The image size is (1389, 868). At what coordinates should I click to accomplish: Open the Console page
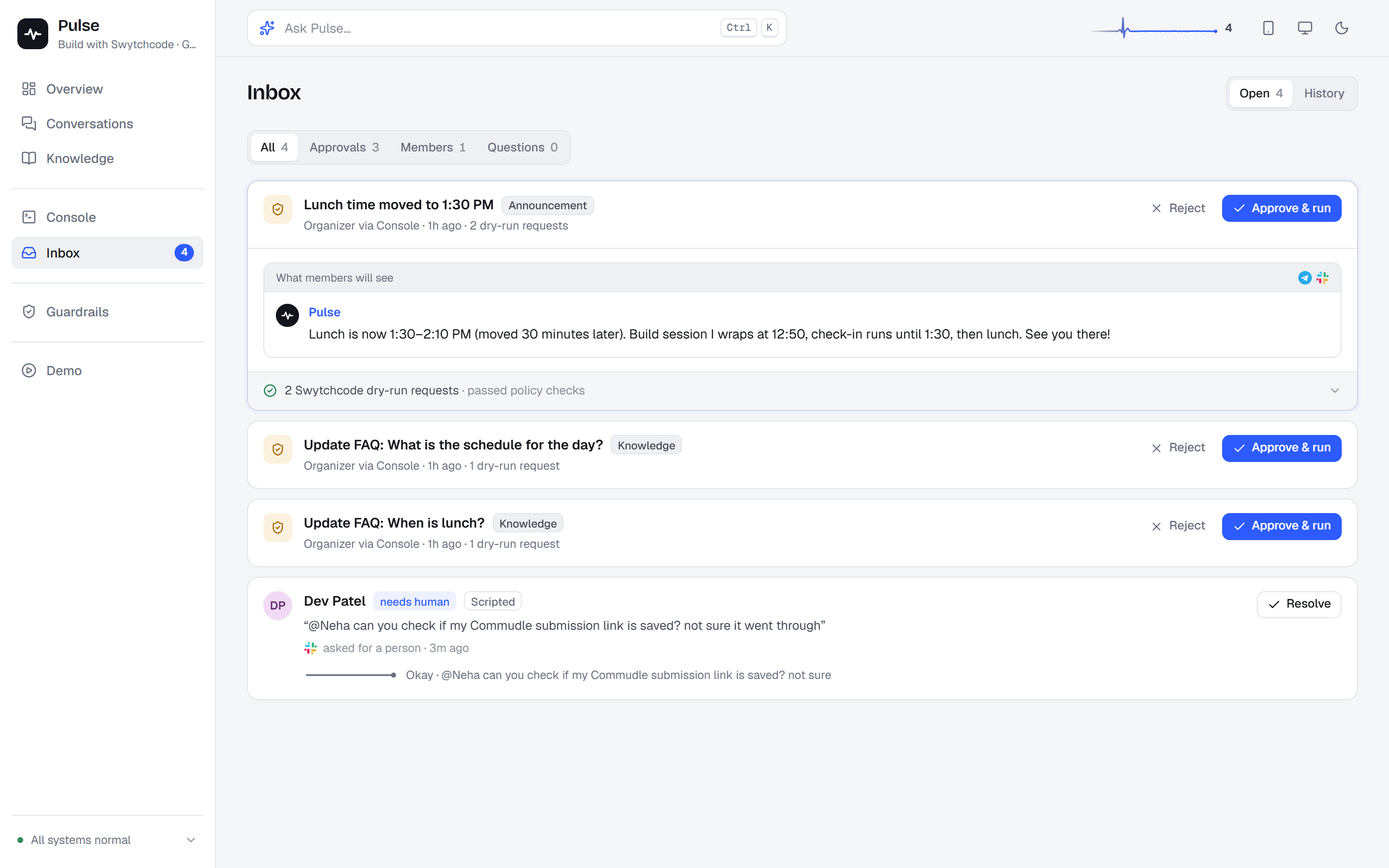pos(108,217)
